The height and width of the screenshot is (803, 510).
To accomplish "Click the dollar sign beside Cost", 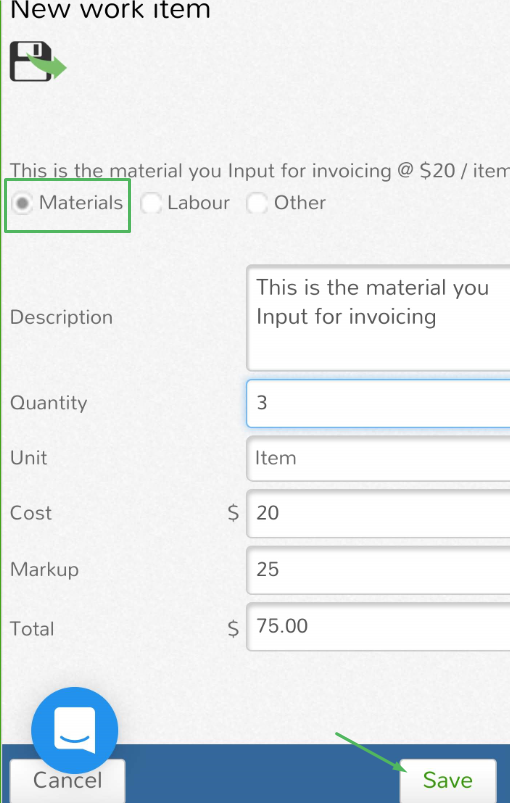I will click(233, 513).
